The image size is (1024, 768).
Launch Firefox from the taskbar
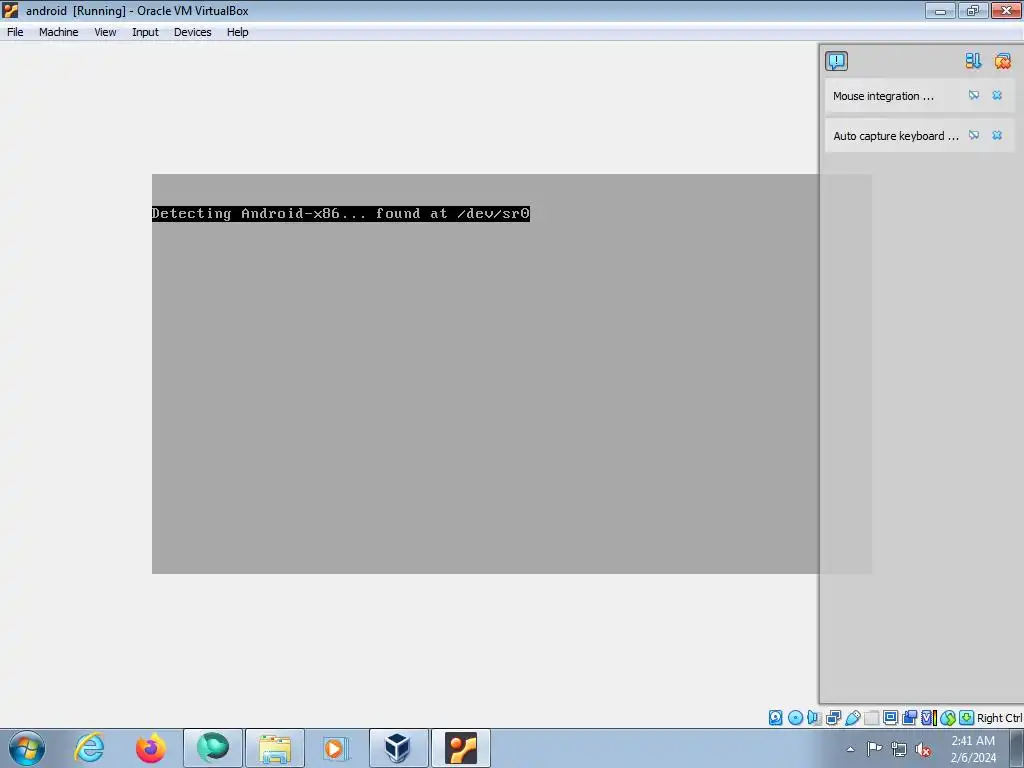150,748
